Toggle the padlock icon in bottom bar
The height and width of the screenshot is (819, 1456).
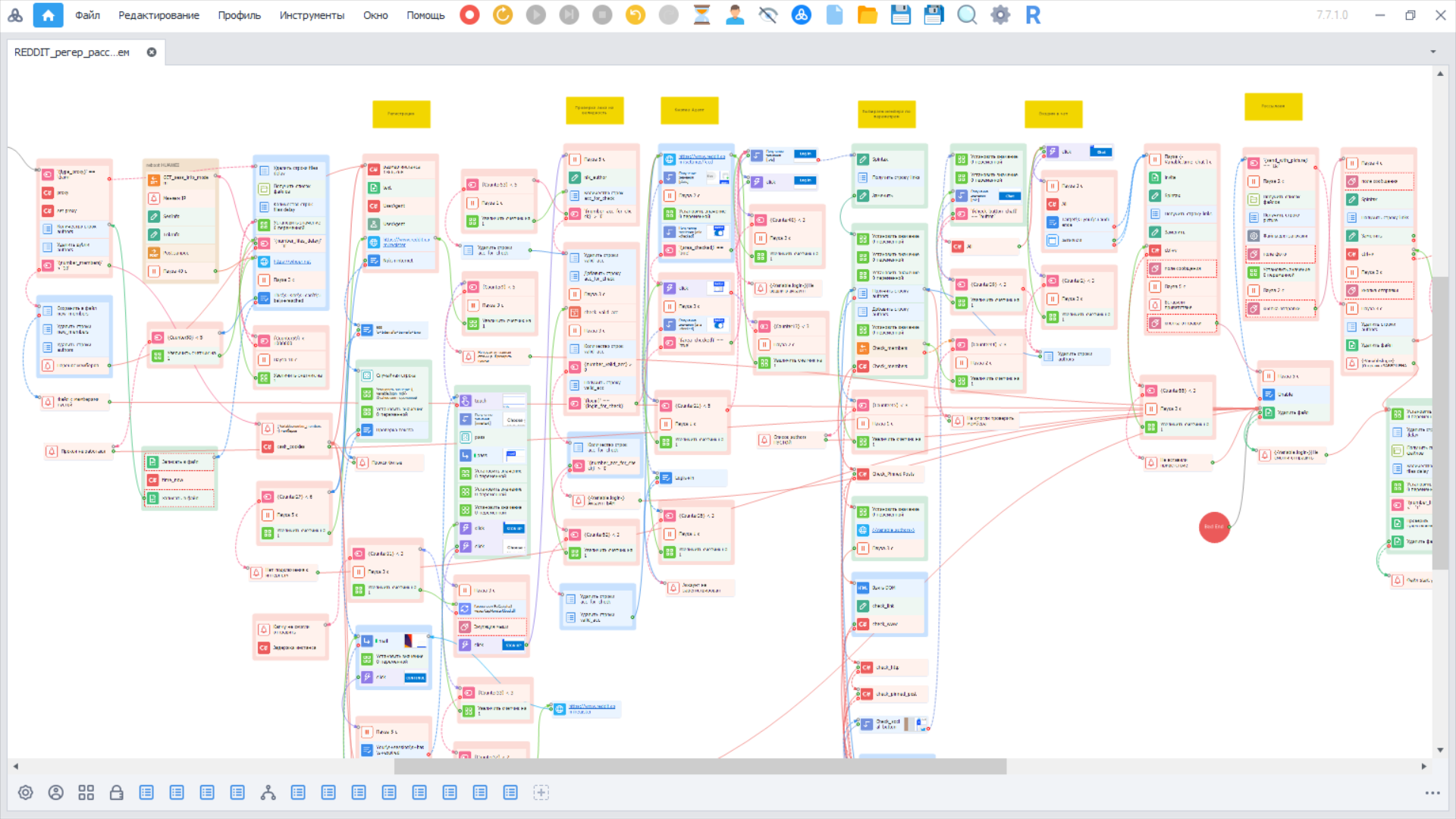[116, 792]
